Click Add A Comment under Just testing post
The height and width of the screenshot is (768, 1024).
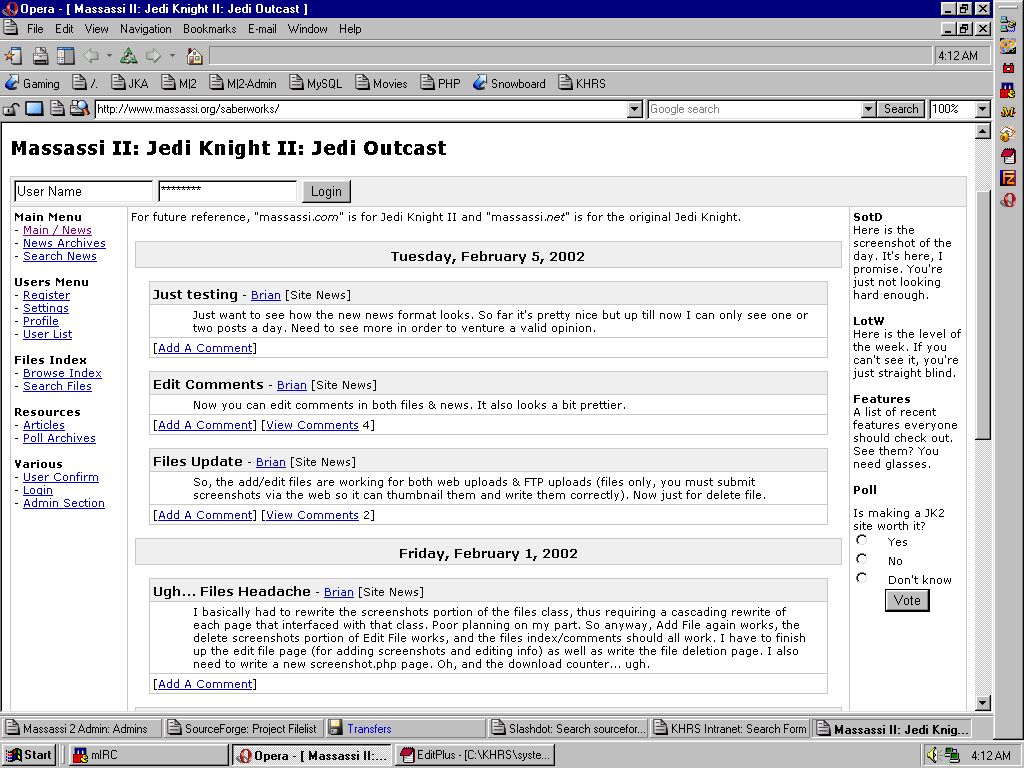[x=205, y=348]
